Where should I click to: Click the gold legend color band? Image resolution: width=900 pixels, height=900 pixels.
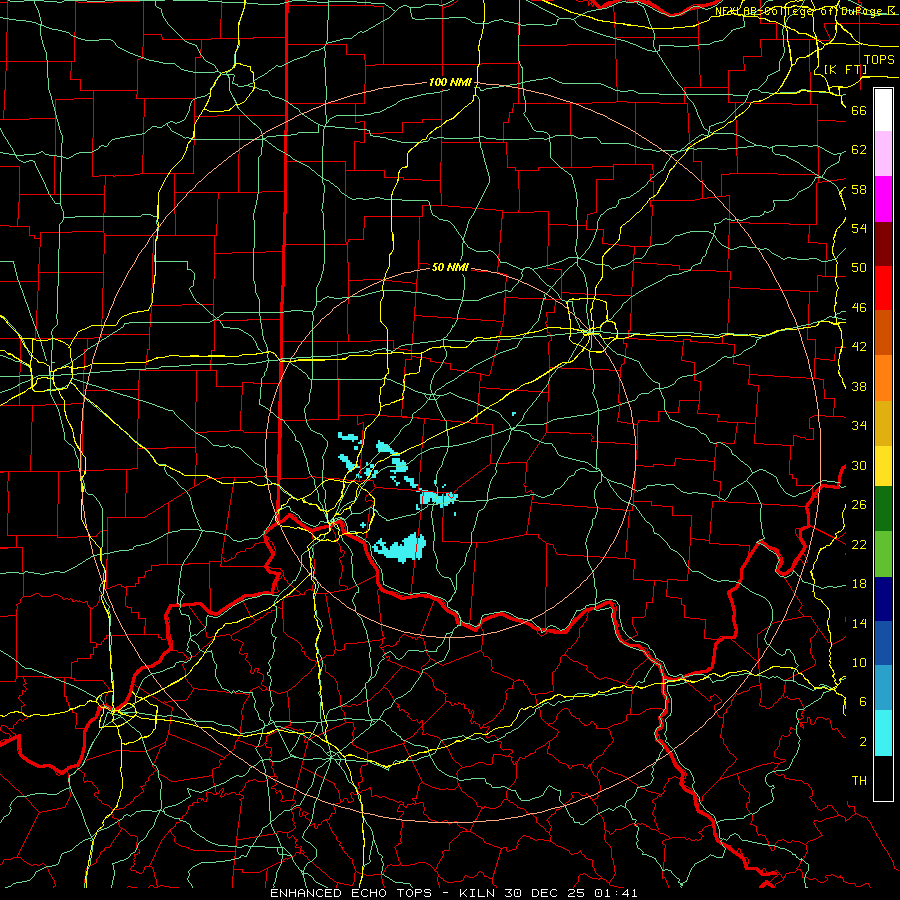[883, 423]
